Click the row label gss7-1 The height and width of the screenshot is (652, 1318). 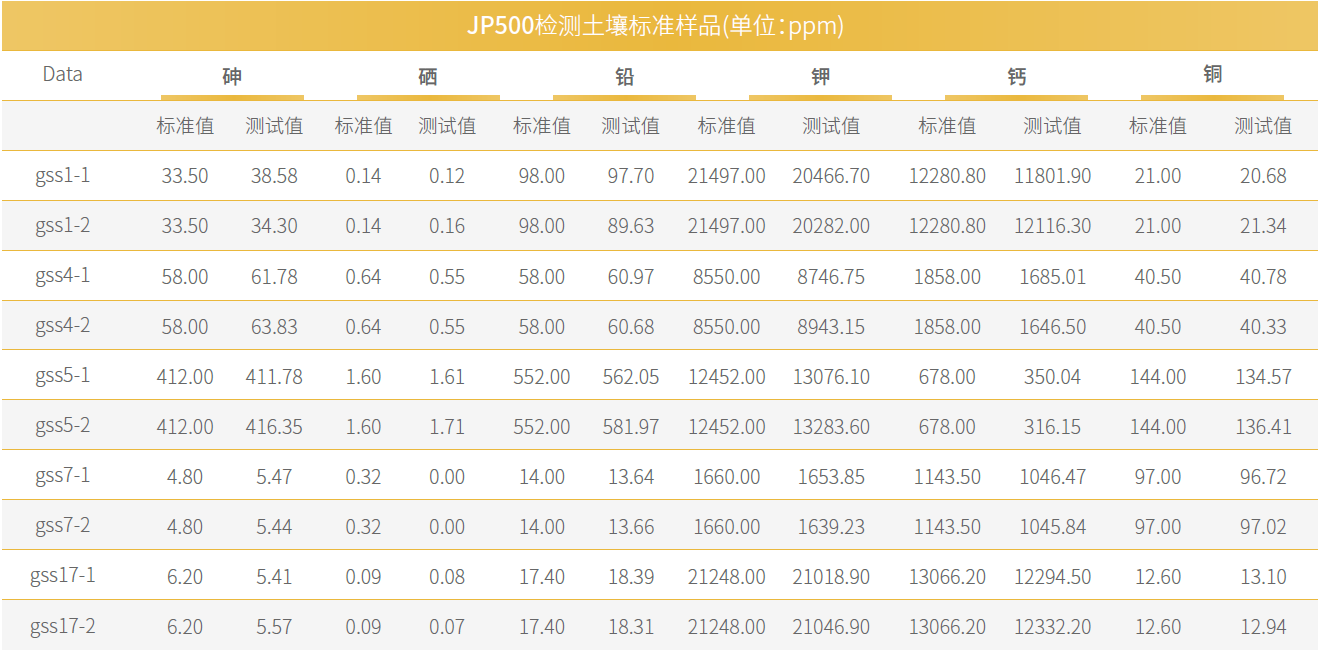click(62, 475)
